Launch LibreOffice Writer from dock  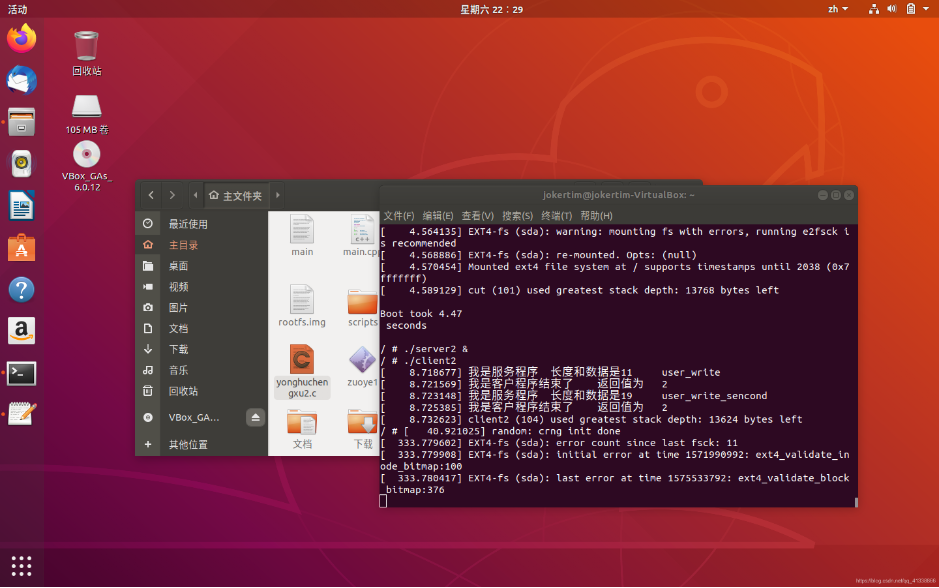click(22, 205)
